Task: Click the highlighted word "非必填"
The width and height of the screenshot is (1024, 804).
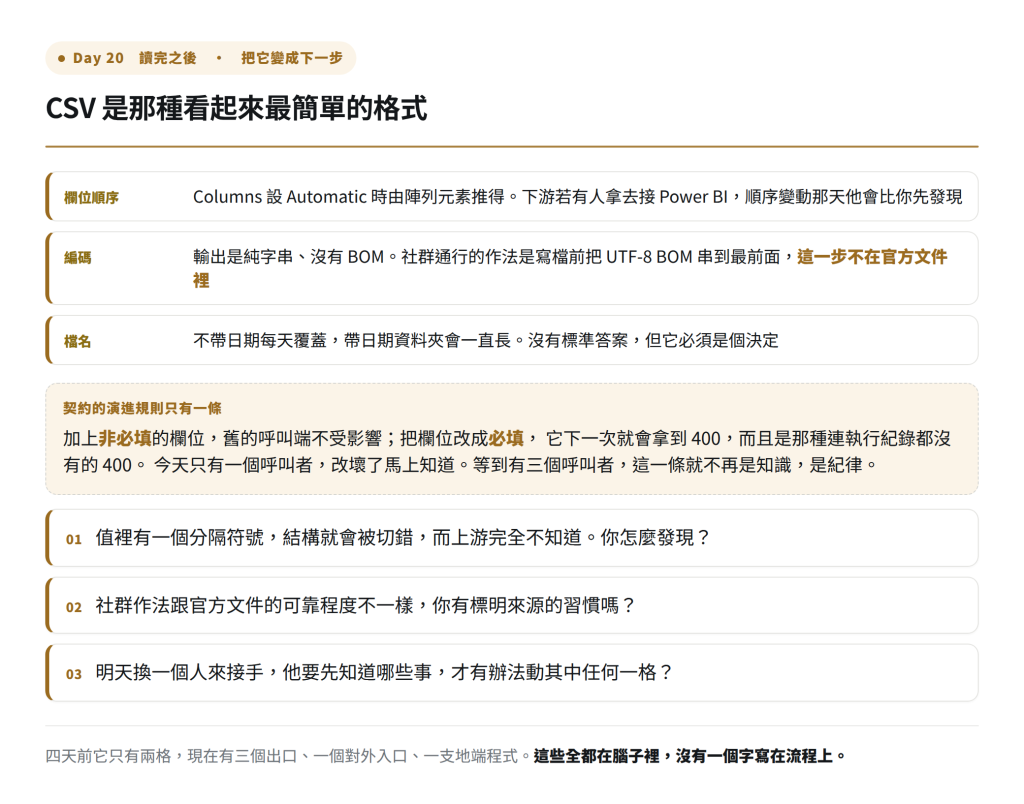Action: click(x=125, y=438)
